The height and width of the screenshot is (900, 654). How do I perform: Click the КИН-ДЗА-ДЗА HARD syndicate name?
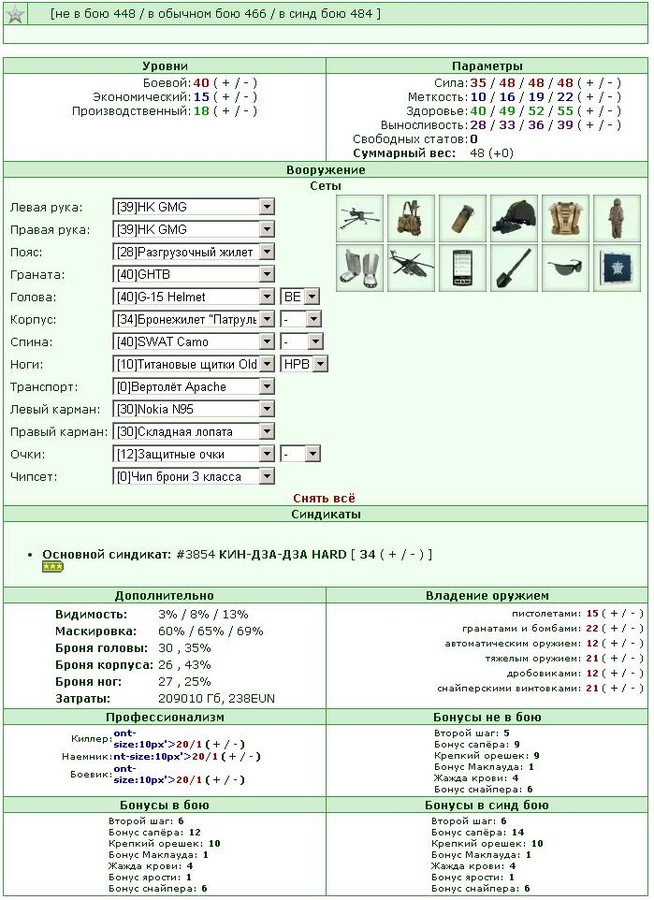point(283,554)
